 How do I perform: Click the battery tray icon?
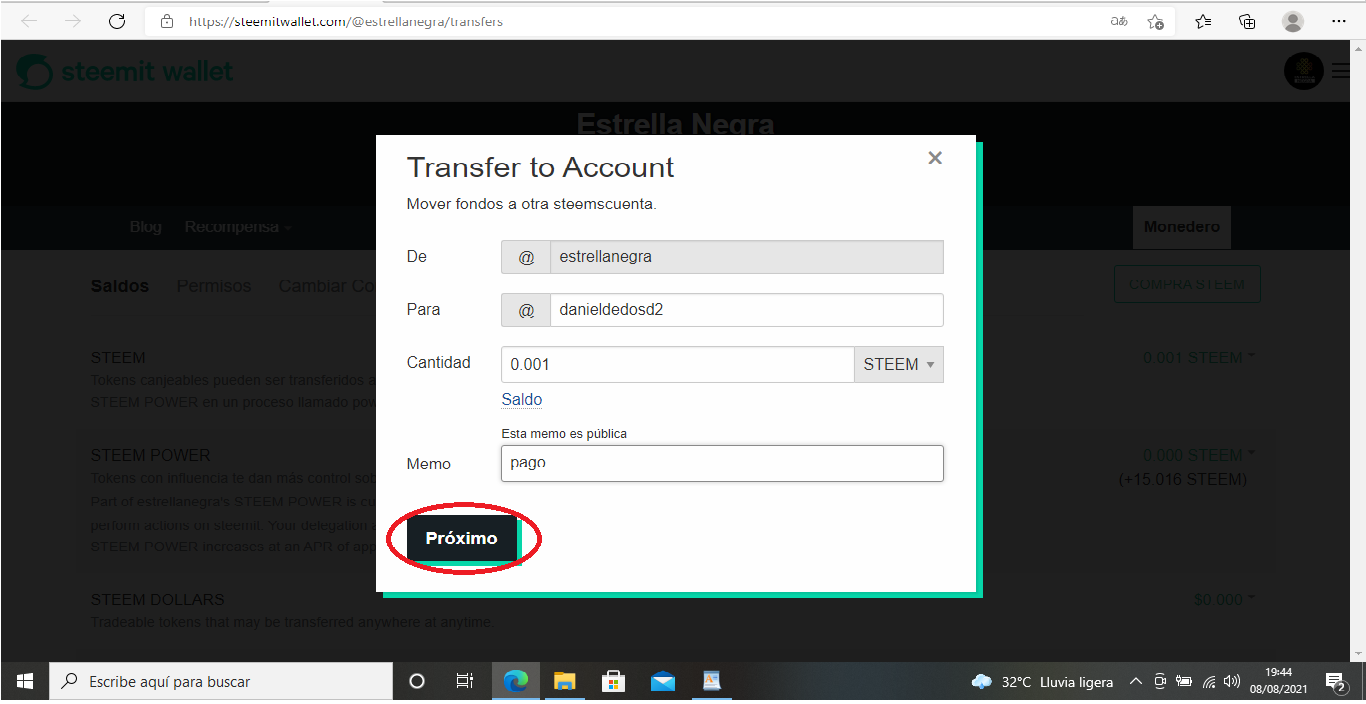click(1184, 682)
